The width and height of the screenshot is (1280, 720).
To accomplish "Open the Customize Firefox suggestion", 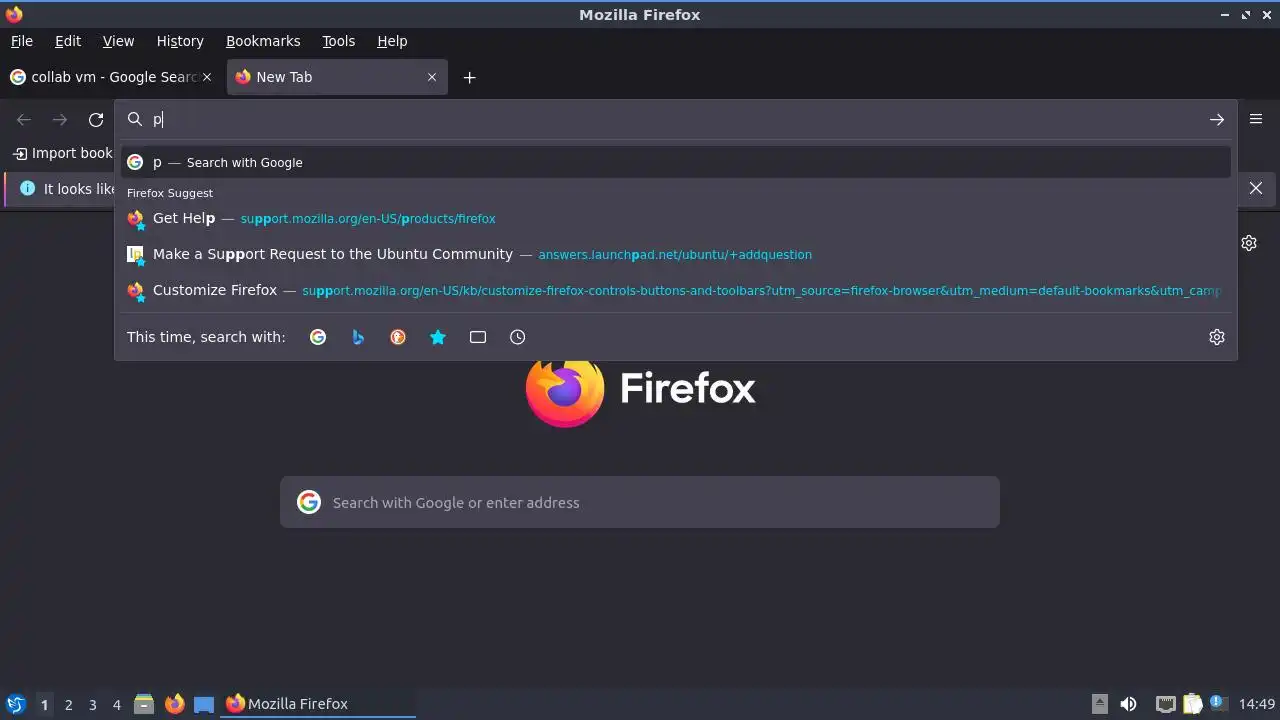I will [675, 290].
